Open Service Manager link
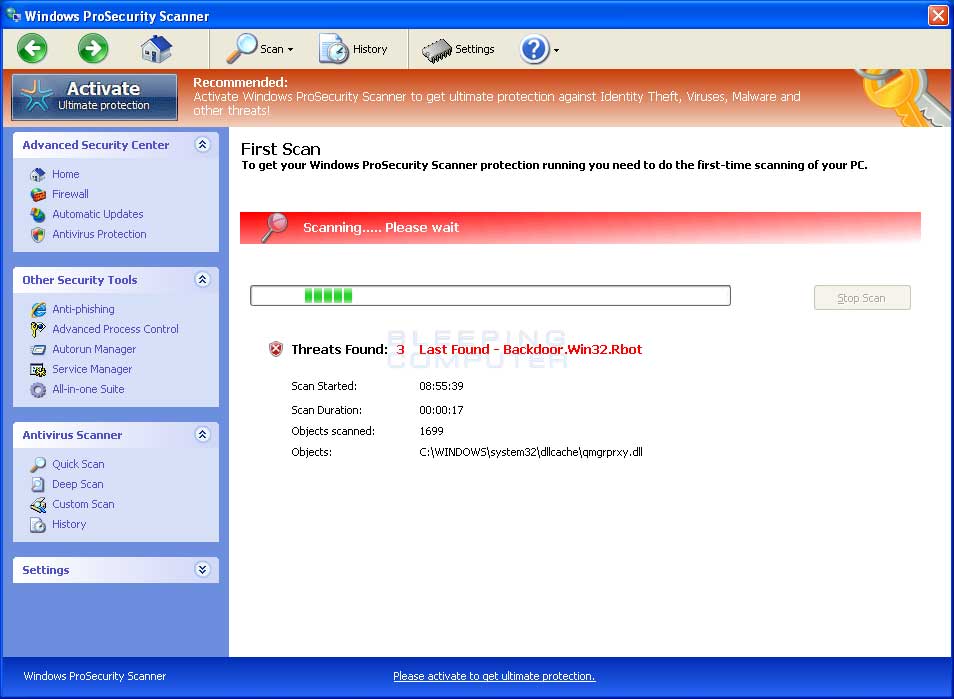 [92, 369]
